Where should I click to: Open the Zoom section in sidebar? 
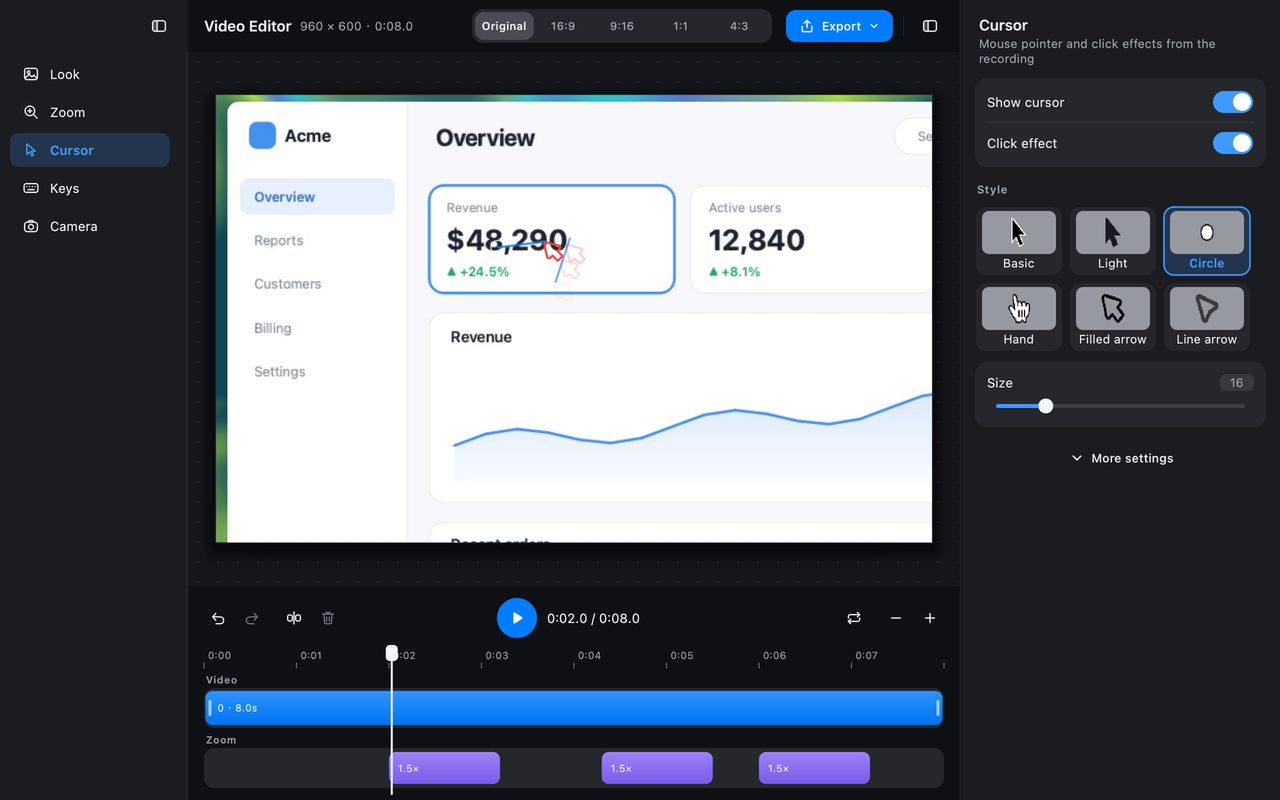90,112
